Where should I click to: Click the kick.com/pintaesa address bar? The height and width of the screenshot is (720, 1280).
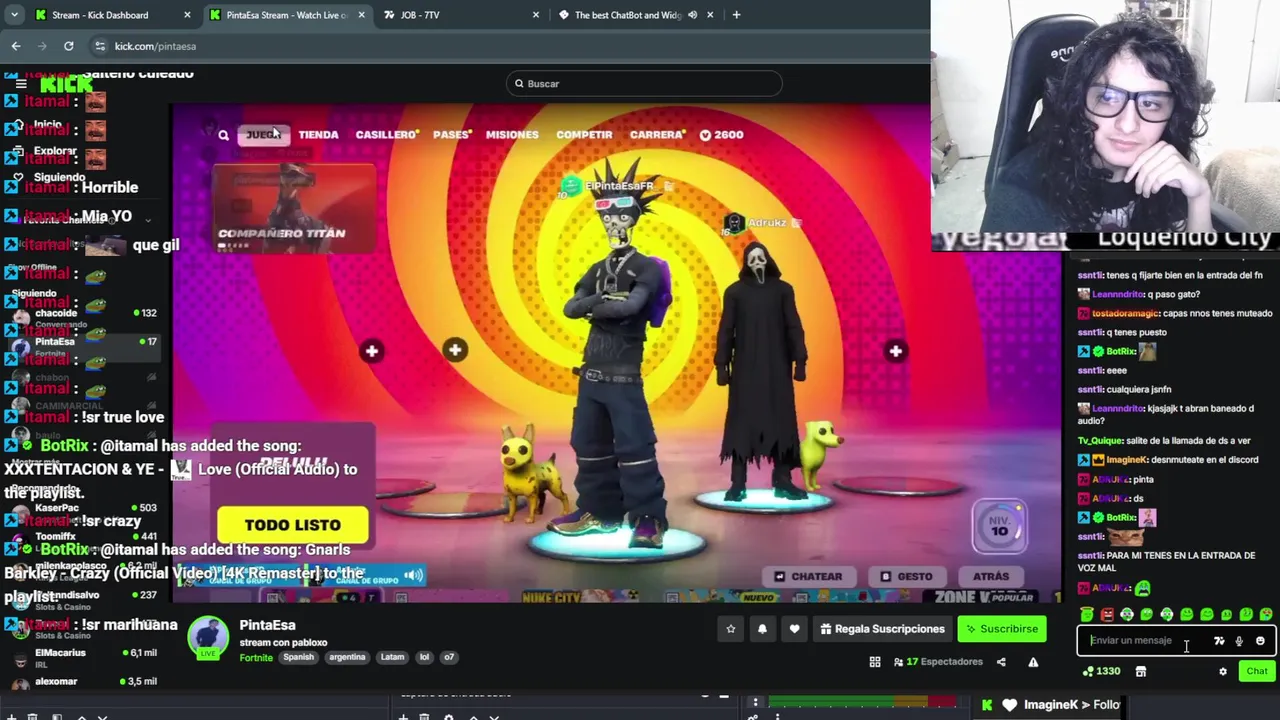click(155, 46)
